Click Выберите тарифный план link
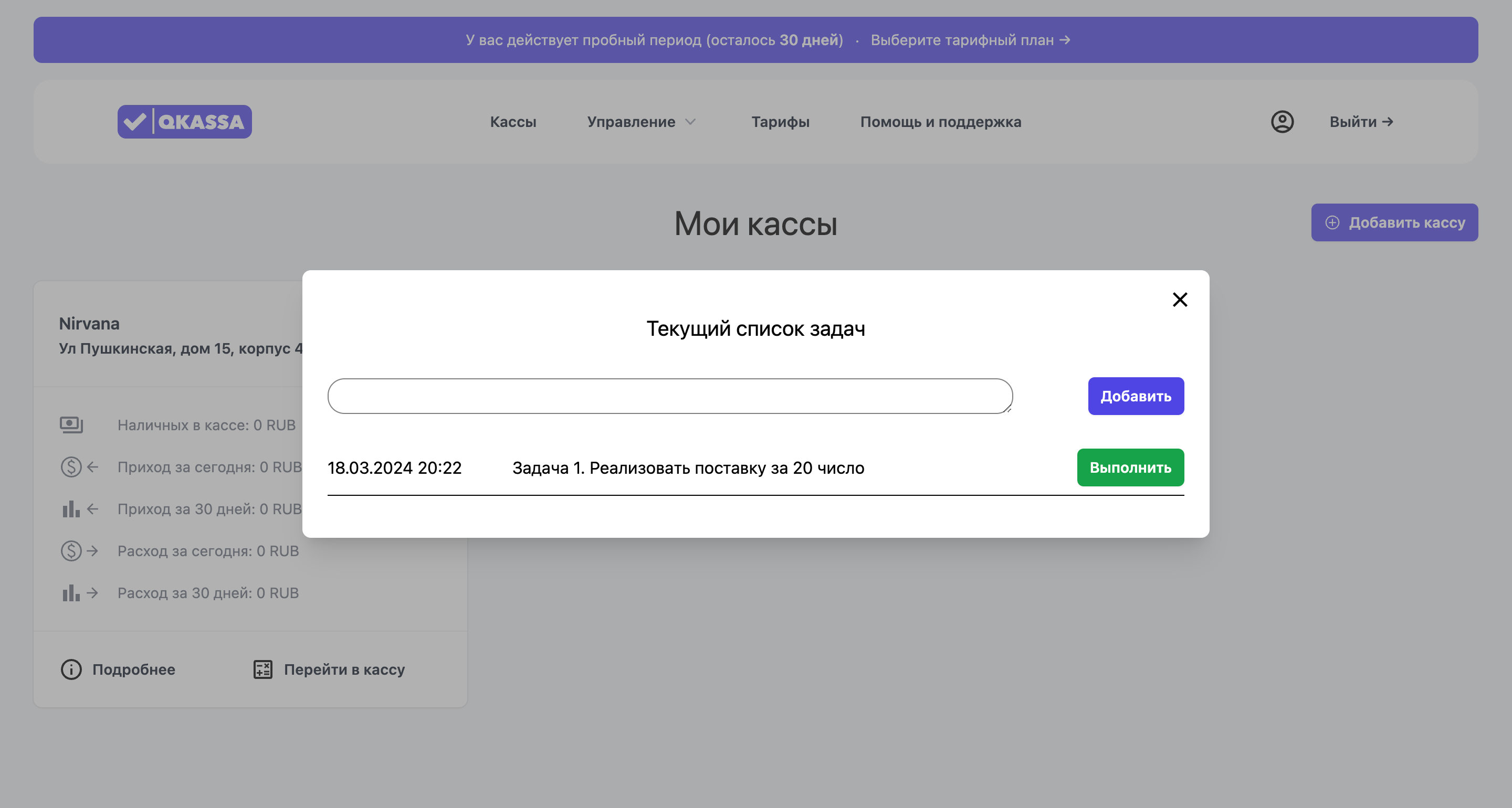Image resolution: width=1512 pixels, height=808 pixels. 970,40
